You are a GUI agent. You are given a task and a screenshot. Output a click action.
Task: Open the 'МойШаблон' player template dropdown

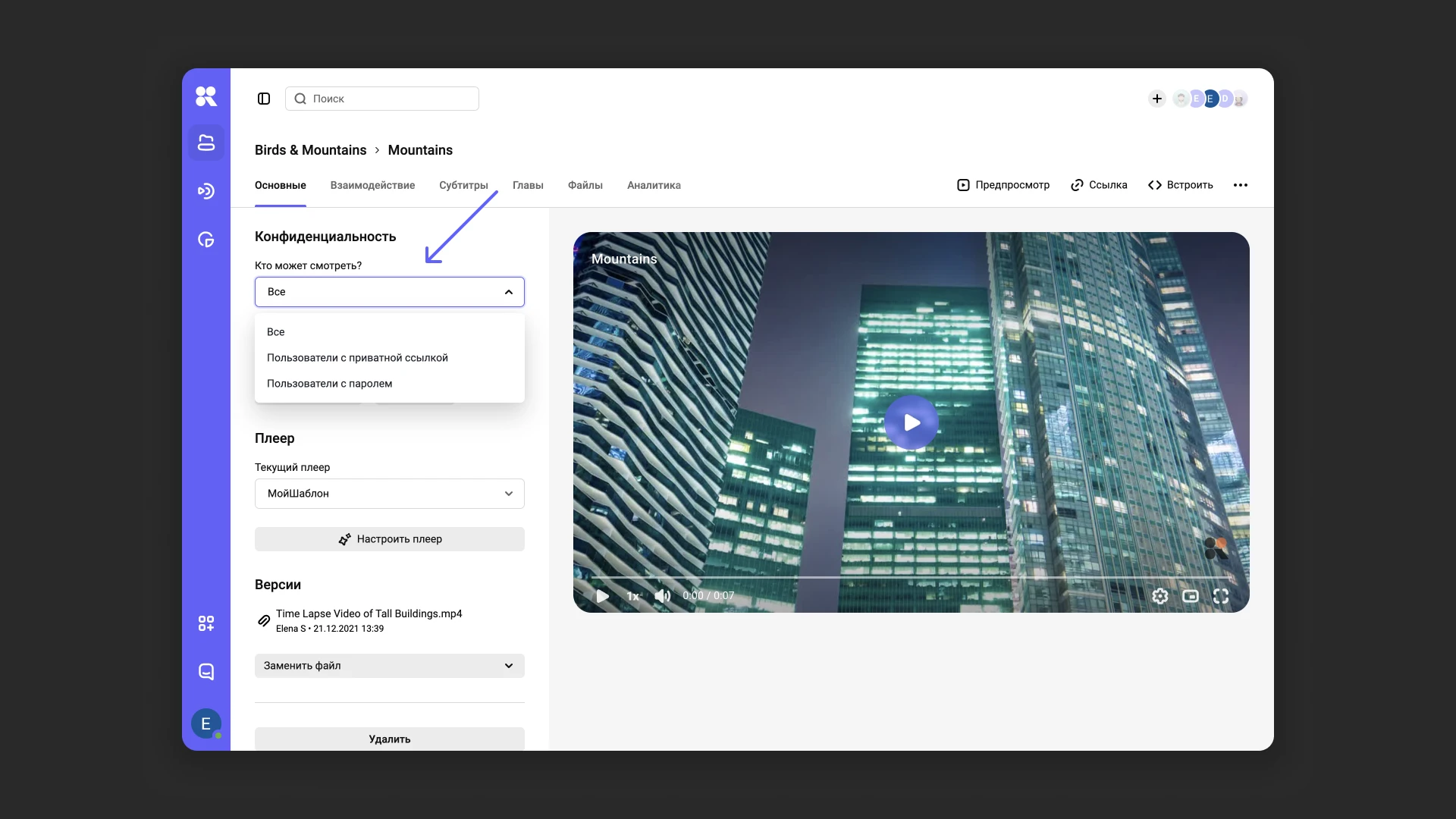(x=389, y=494)
